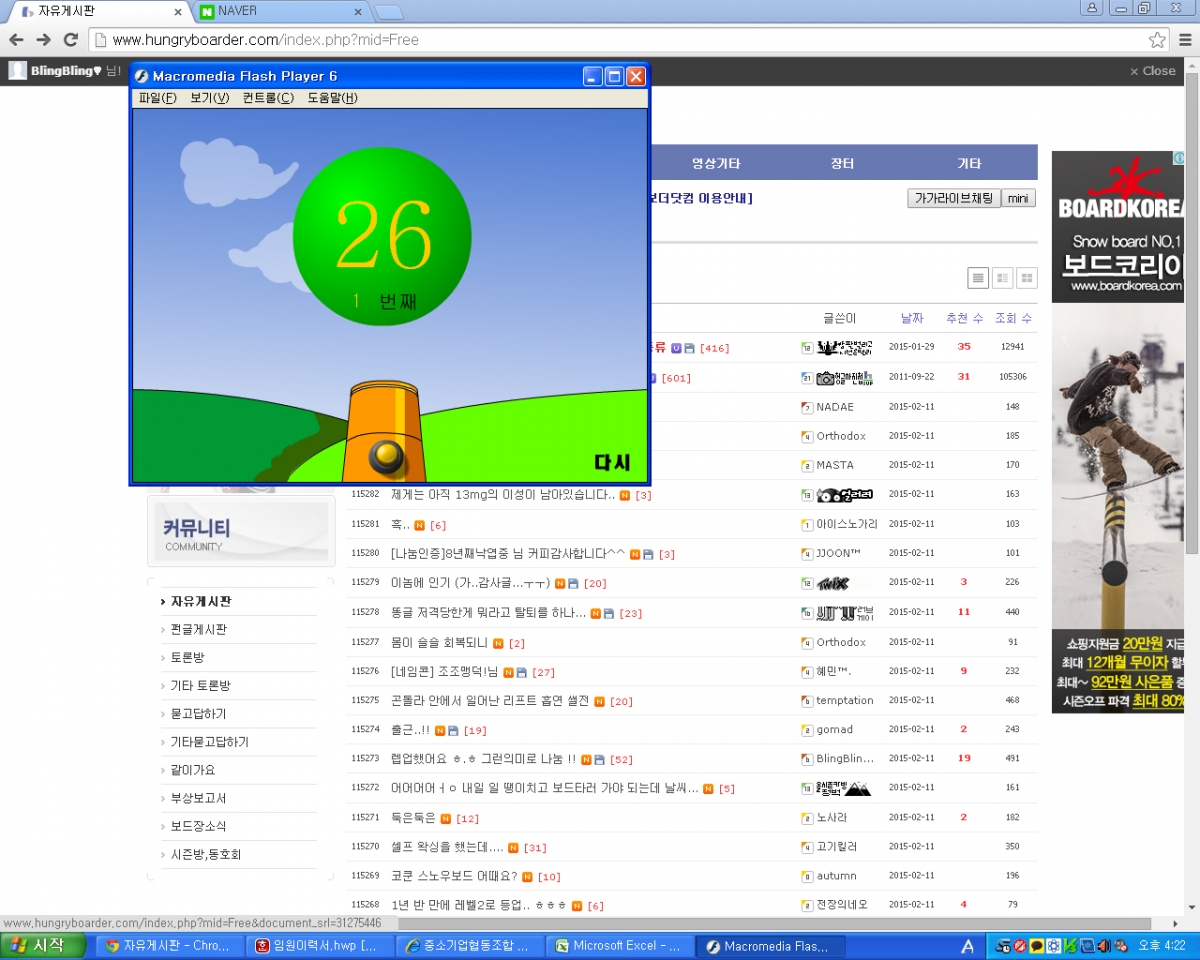Open a new Chrome tab
The height and width of the screenshot is (960, 1200).
[x=389, y=12]
